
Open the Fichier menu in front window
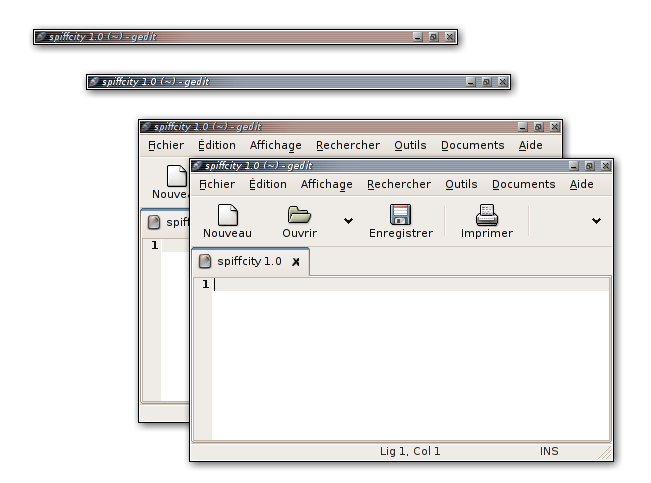point(217,184)
